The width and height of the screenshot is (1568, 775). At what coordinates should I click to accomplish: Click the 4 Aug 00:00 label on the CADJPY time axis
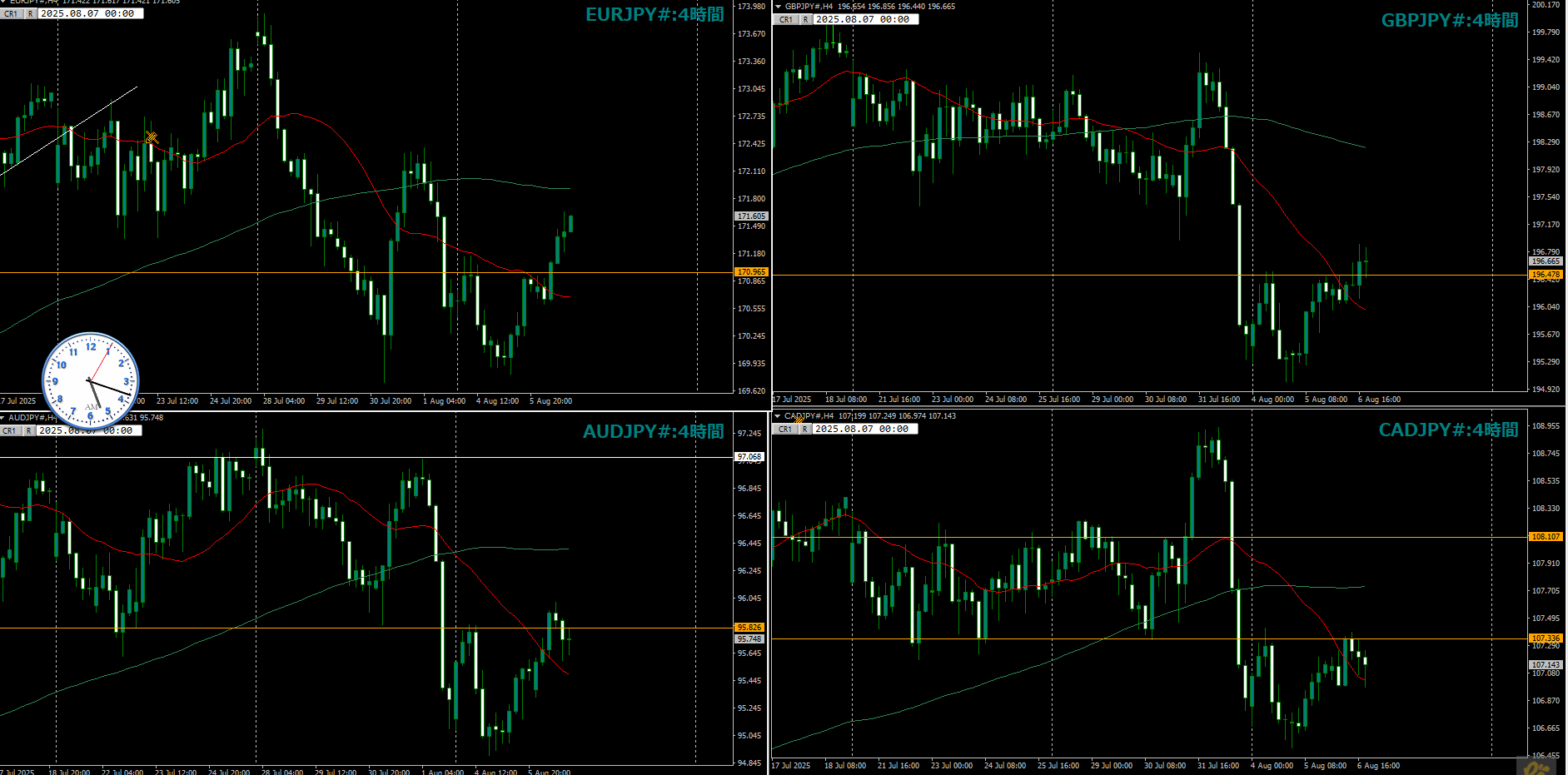(x=1272, y=765)
